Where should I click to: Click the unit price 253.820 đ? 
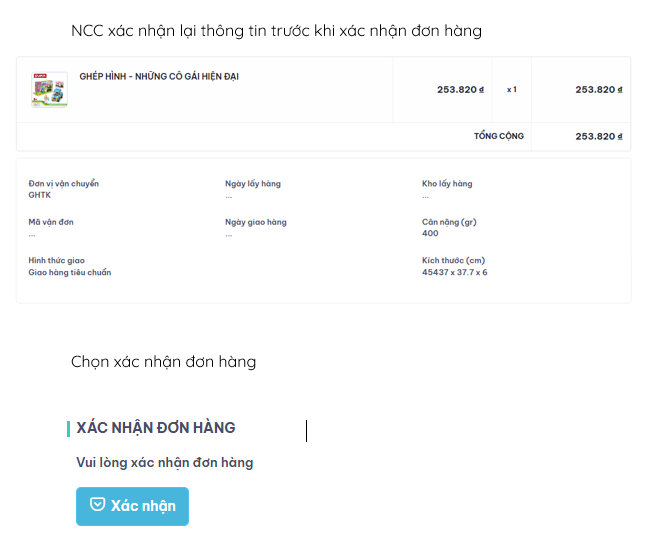coord(460,89)
